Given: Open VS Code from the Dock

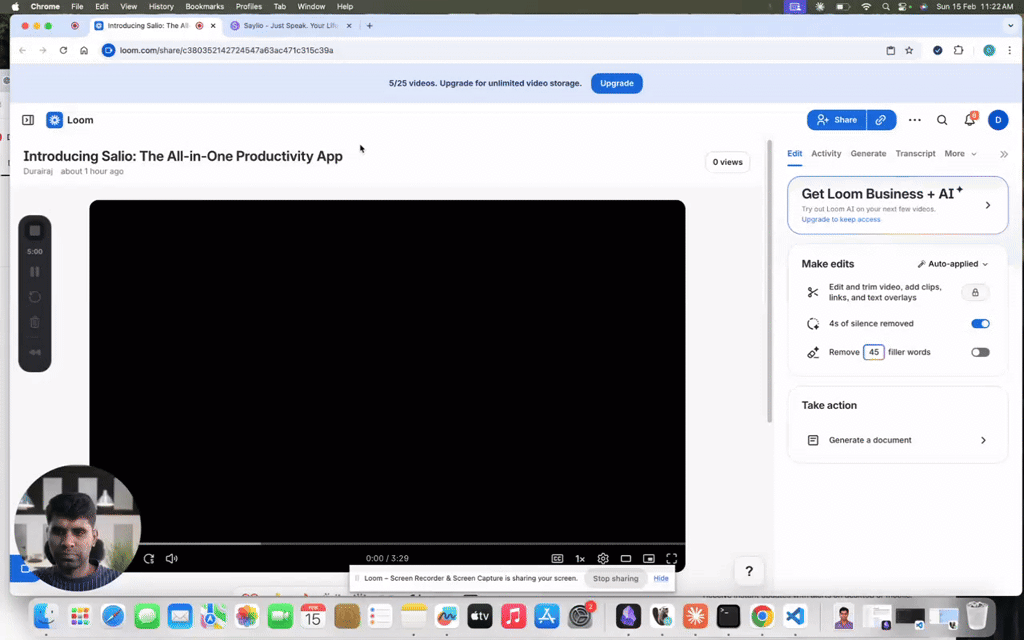Looking at the screenshot, I should [794, 616].
